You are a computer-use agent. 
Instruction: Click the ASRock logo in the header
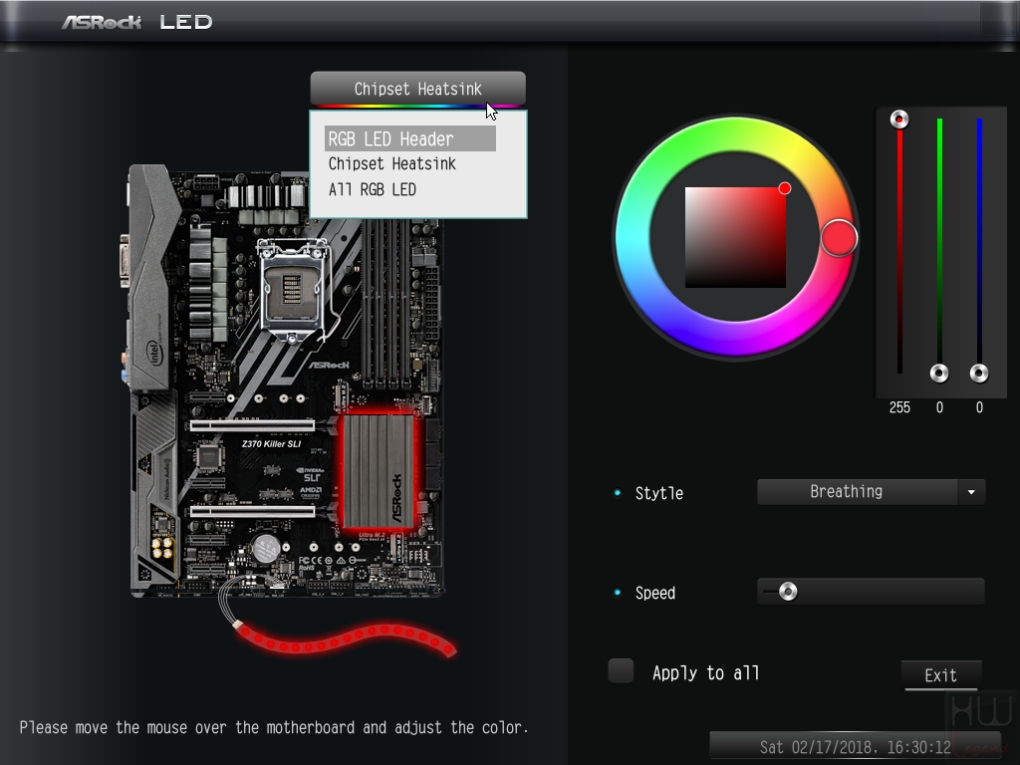(101, 22)
